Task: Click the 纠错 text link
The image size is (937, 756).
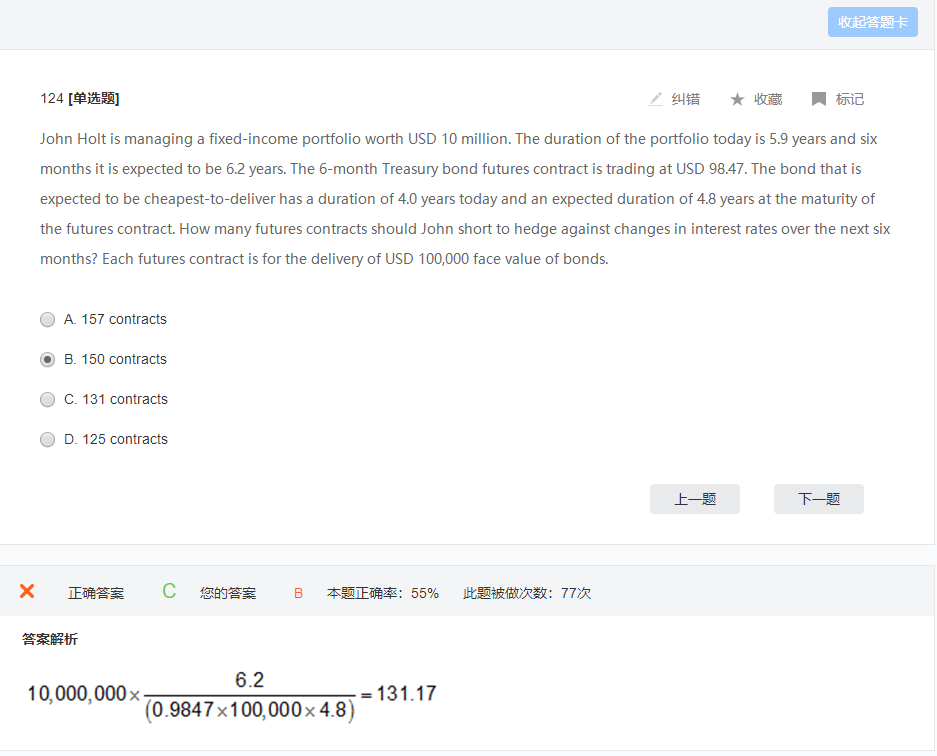Action: click(685, 99)
